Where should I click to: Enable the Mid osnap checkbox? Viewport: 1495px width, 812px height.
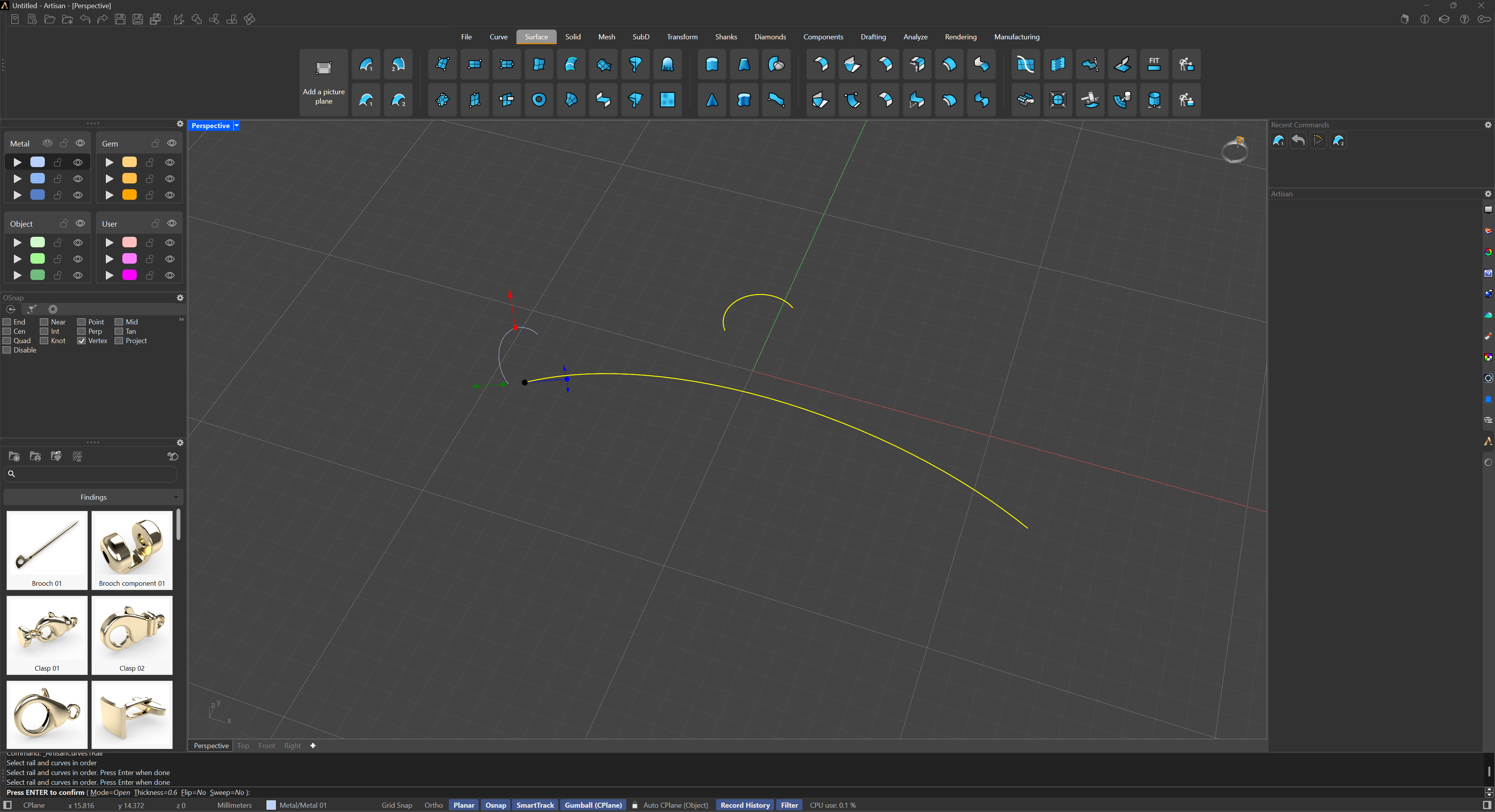pyautogui.click(x=119, y=322)
